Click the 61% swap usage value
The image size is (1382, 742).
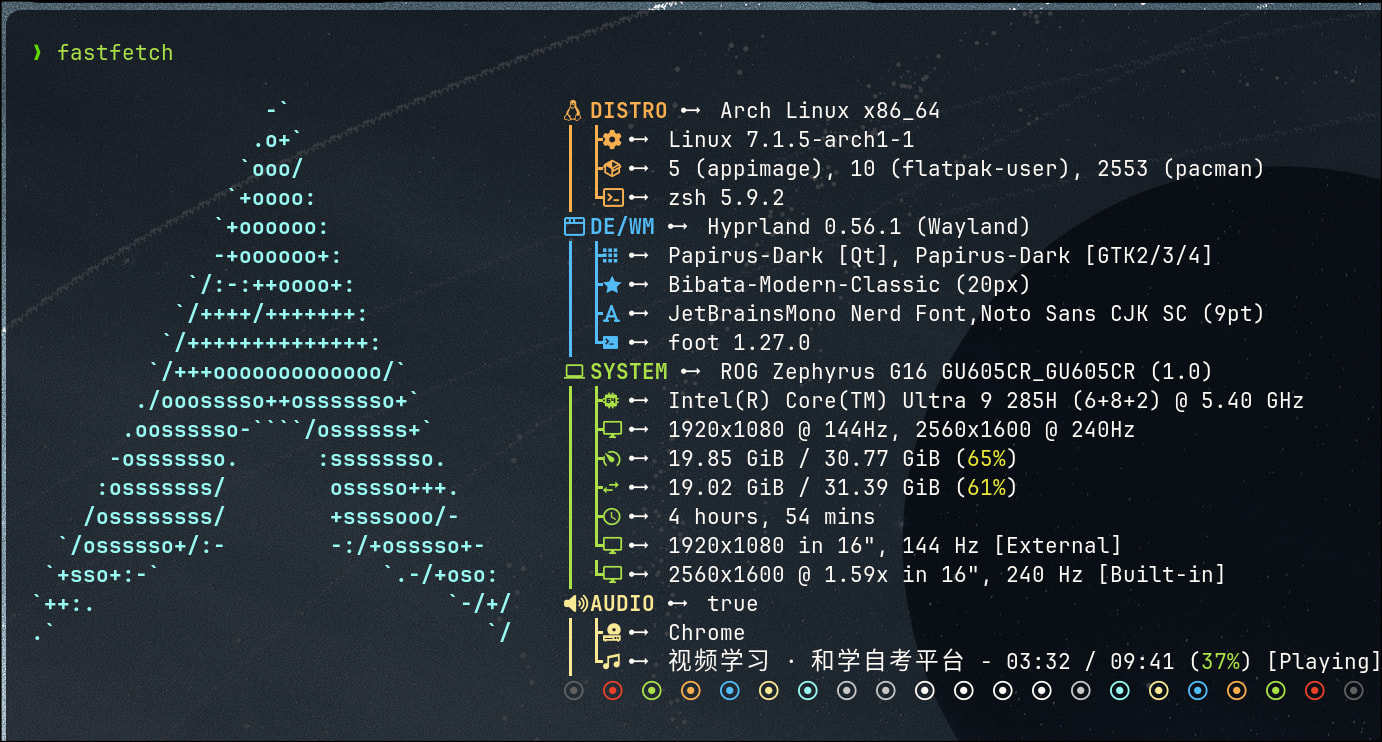pyautogui.click(x=986, y=488)
